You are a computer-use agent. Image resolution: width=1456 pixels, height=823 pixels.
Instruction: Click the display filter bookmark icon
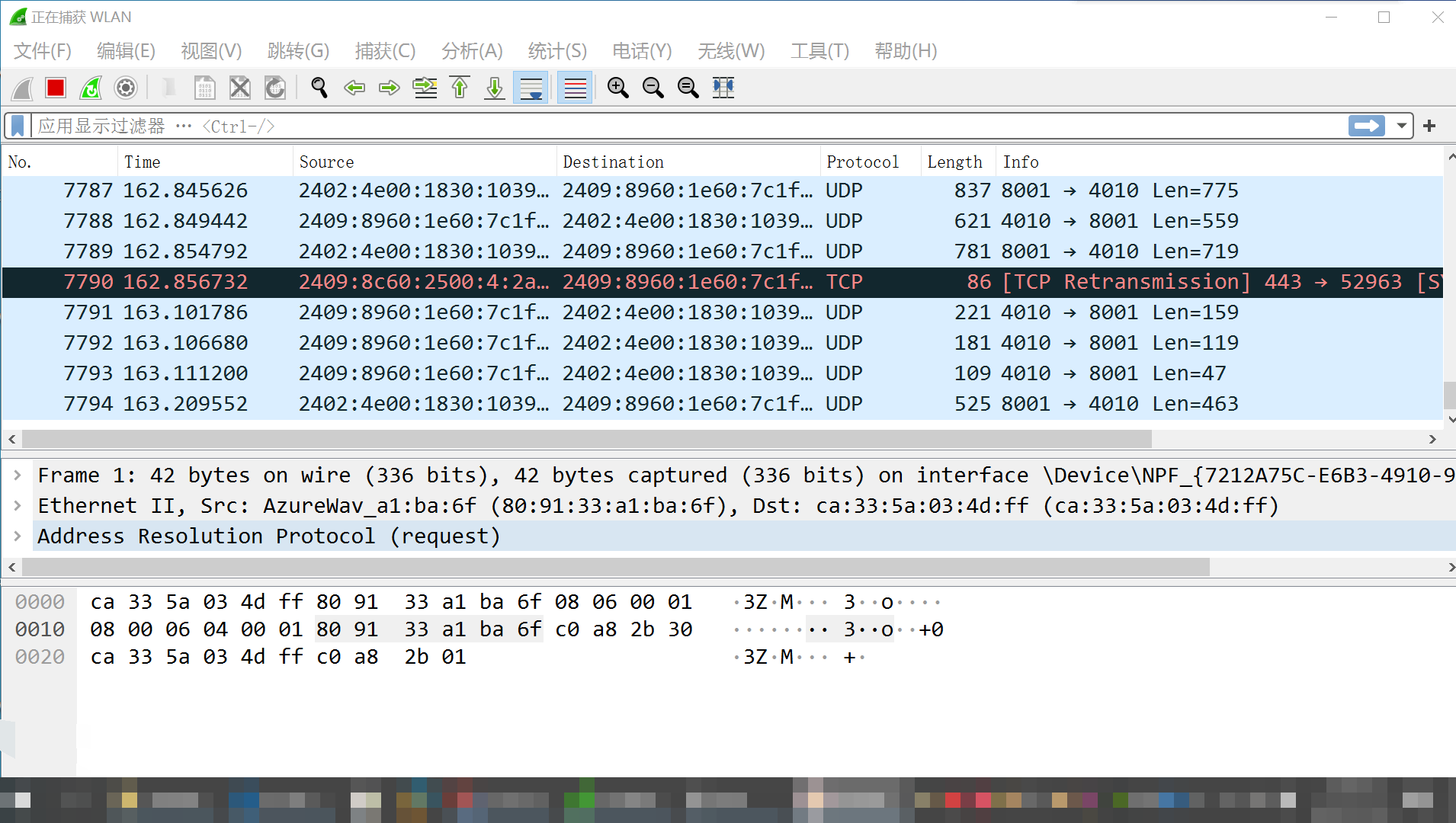[x=18, y=126]
